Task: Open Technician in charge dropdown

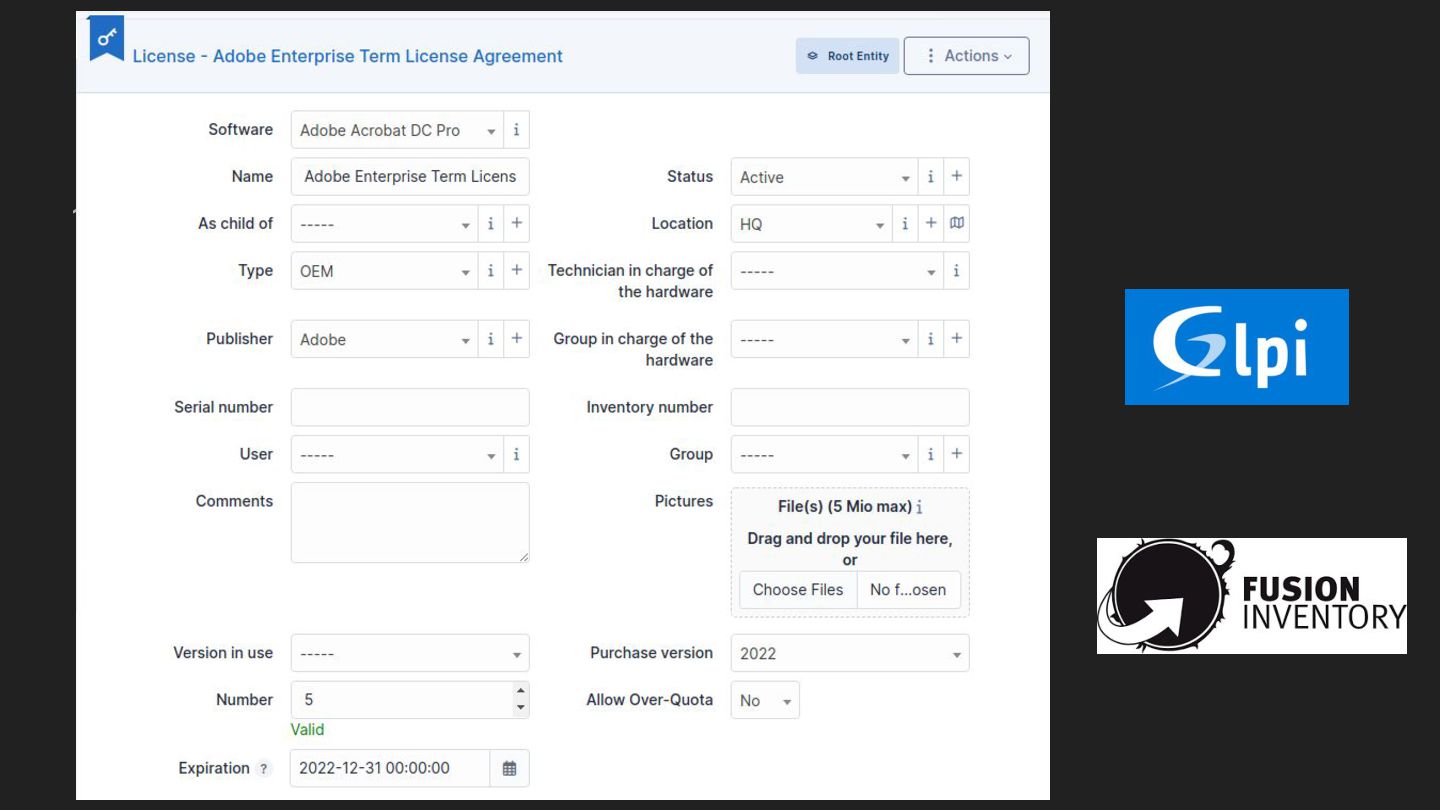Action: pos(837,271)
